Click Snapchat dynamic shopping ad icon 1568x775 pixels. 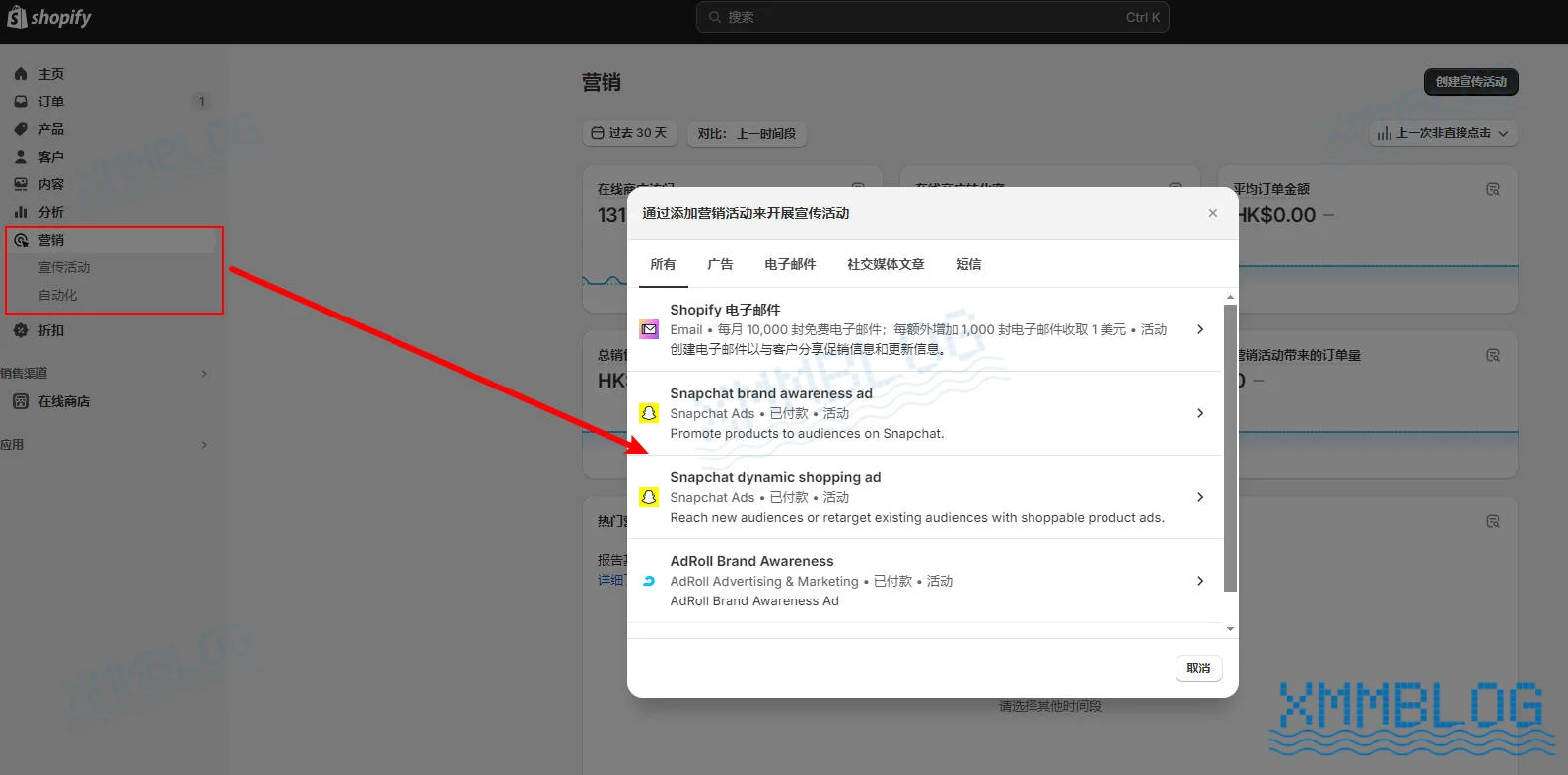click(649, 497)
